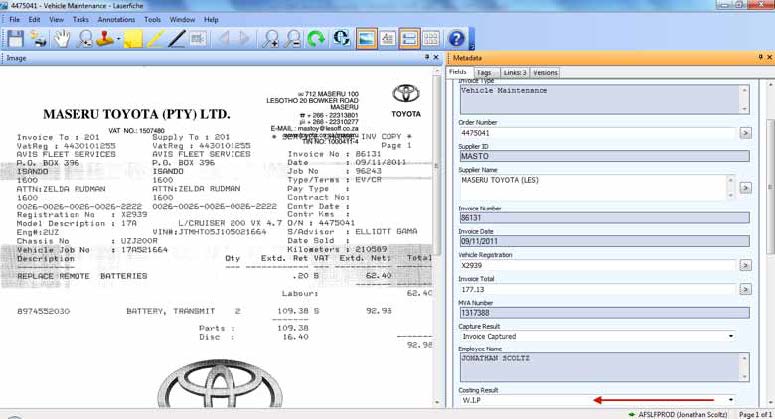Screen dimensions: 775x419
Task: Click the refresh web icon in toolbar
Action: [x=341, y=39]
